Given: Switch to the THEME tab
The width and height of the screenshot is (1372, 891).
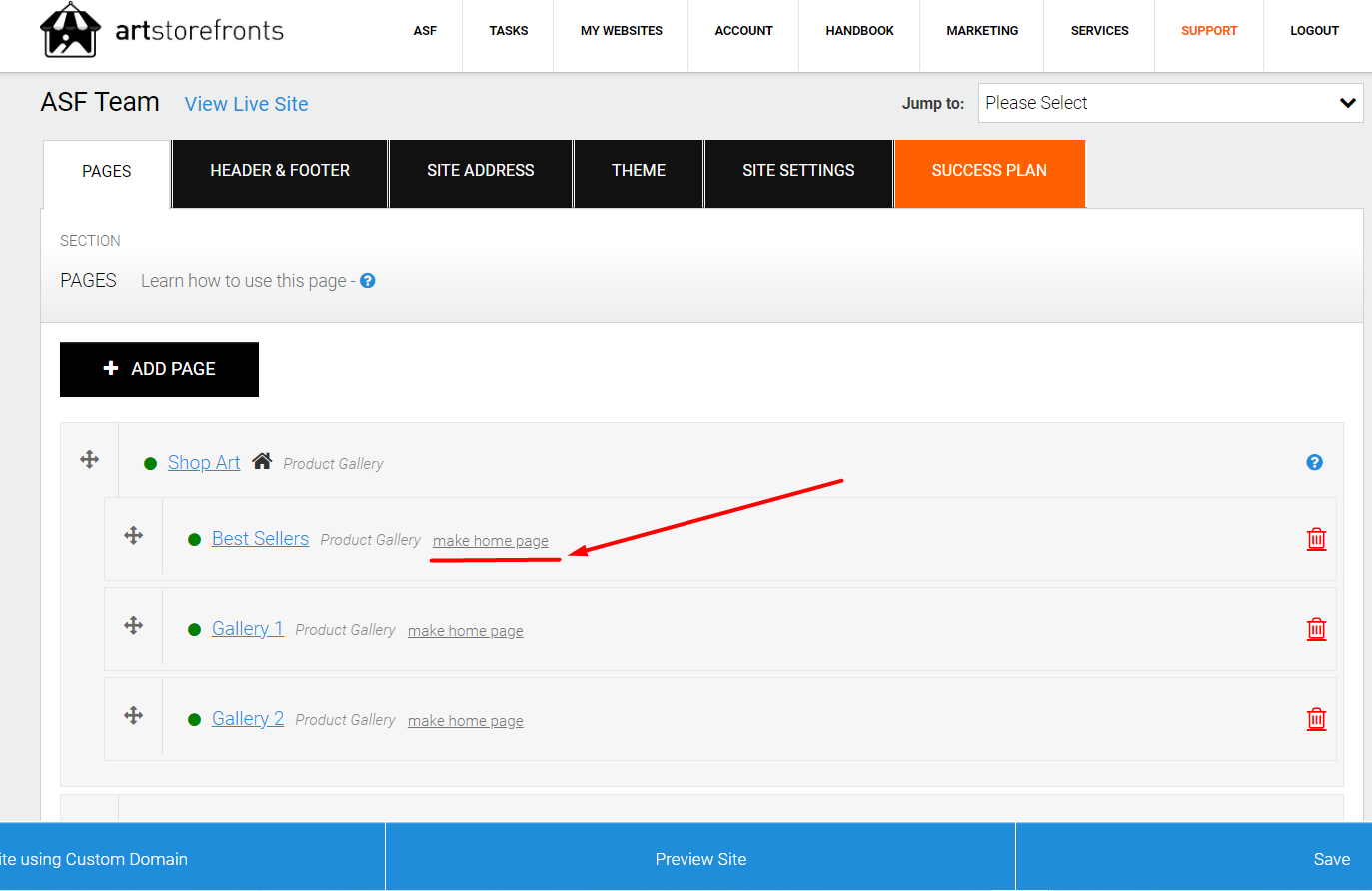Looking at the screenshot, I should point(639,173).
